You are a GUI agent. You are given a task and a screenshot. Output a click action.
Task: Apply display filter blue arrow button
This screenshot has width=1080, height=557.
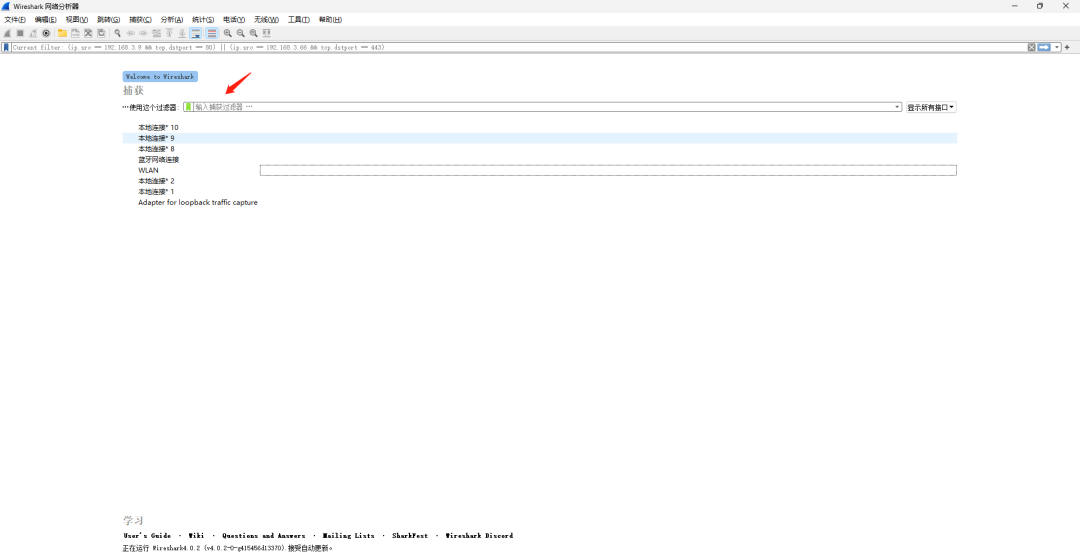1045,48
